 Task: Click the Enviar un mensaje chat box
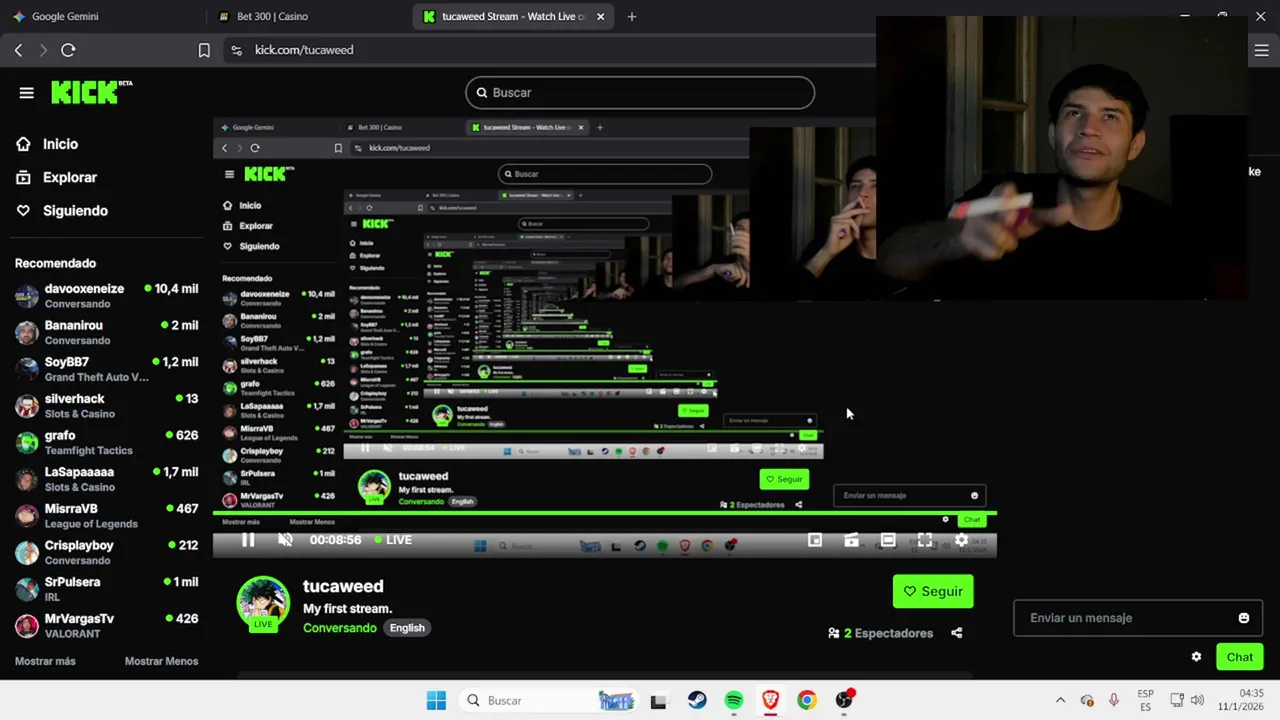[x=1138, y=618]
